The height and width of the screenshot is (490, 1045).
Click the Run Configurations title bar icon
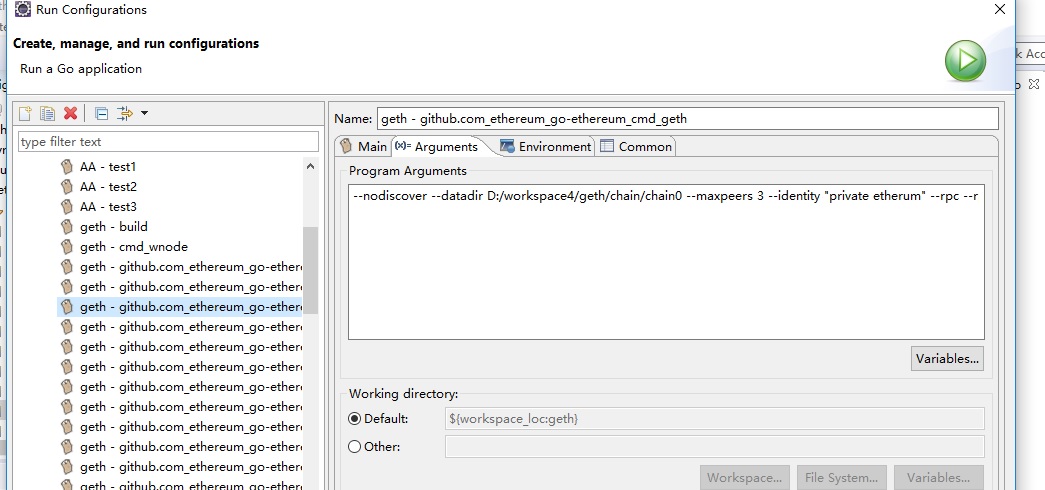tap(22, 10)
